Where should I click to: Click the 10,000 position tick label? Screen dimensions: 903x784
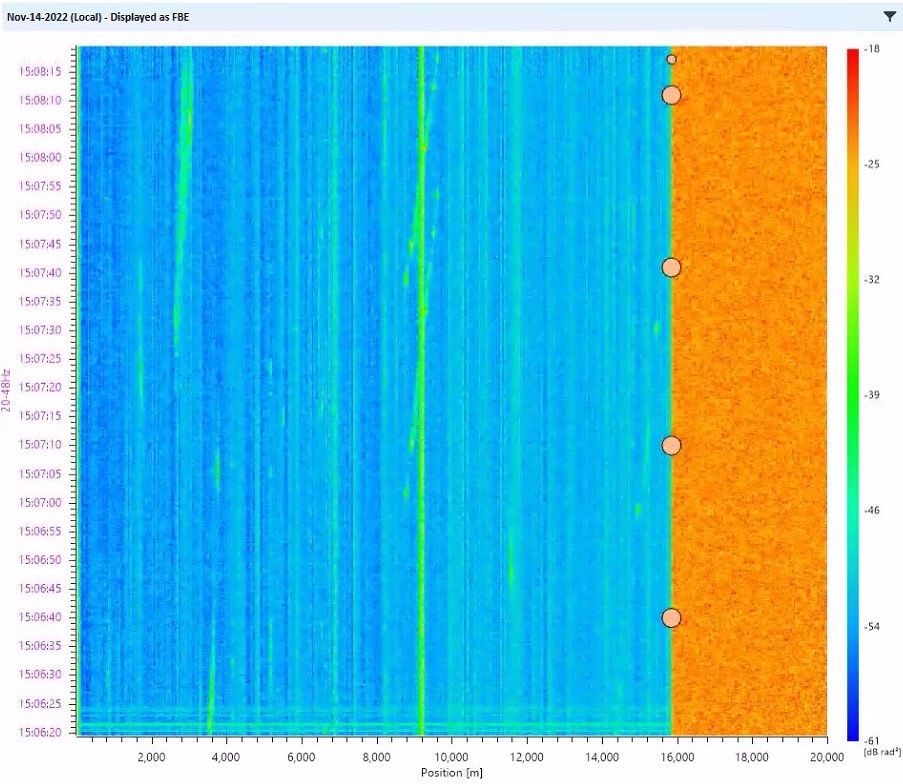pyautogui.click(x=451, y=756)
